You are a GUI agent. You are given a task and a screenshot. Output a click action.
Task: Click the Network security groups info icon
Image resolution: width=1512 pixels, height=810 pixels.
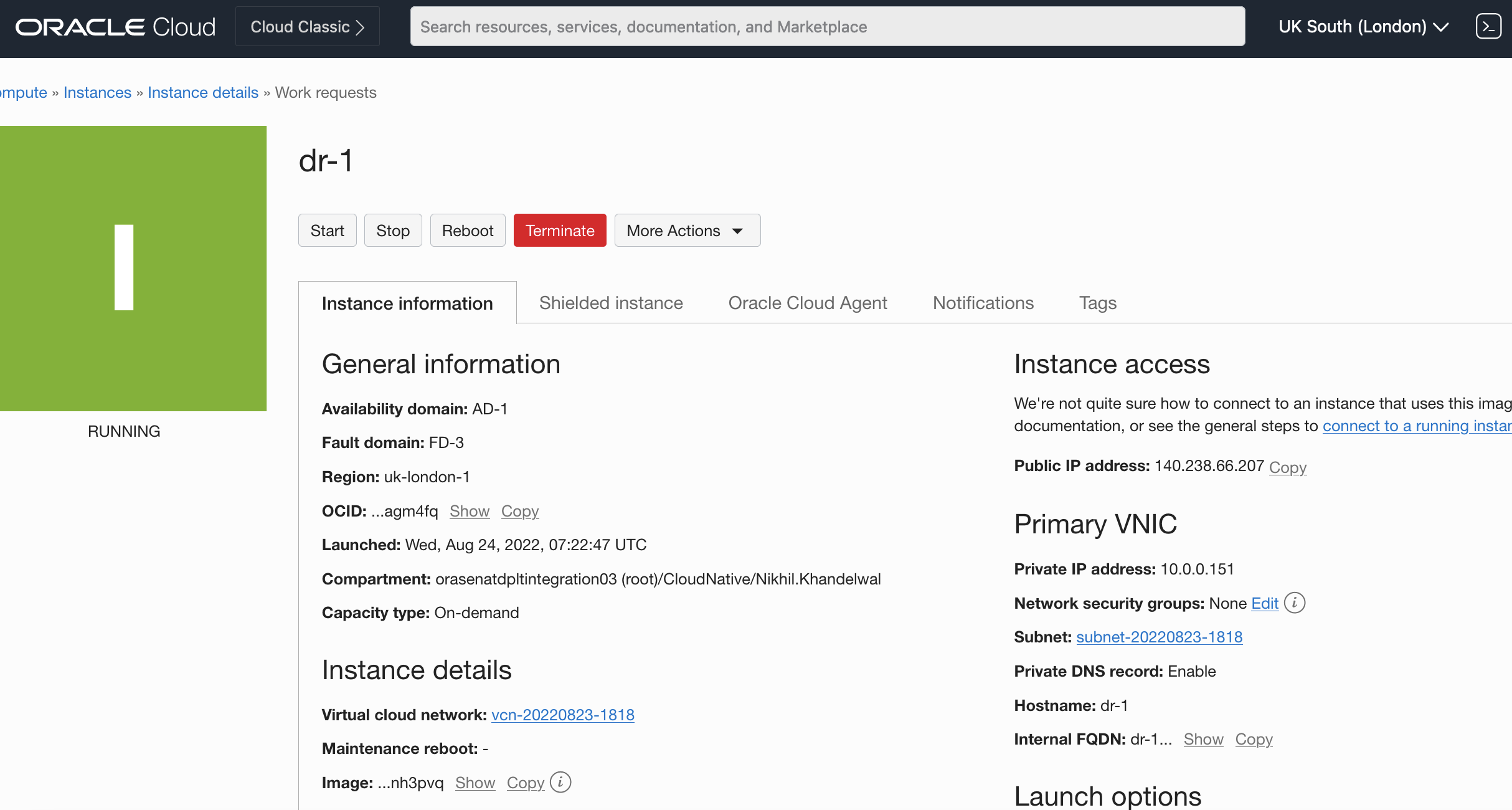point(1296,603)
